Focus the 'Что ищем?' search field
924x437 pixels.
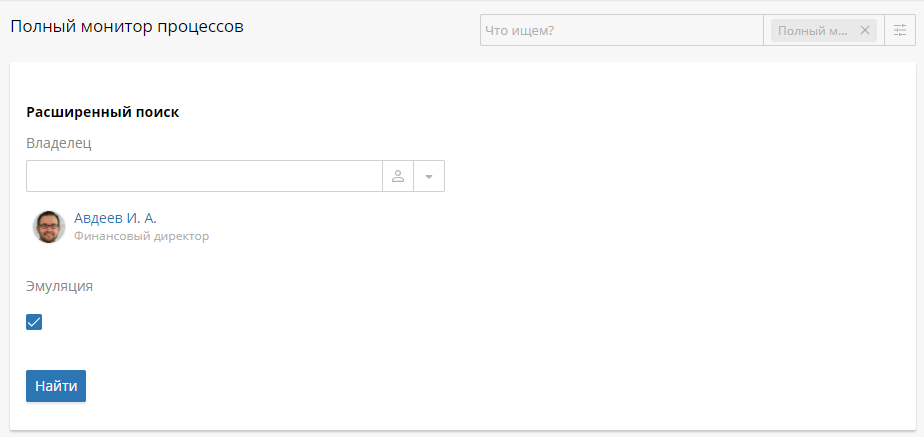pyautogui.click(x=622, y=30)
